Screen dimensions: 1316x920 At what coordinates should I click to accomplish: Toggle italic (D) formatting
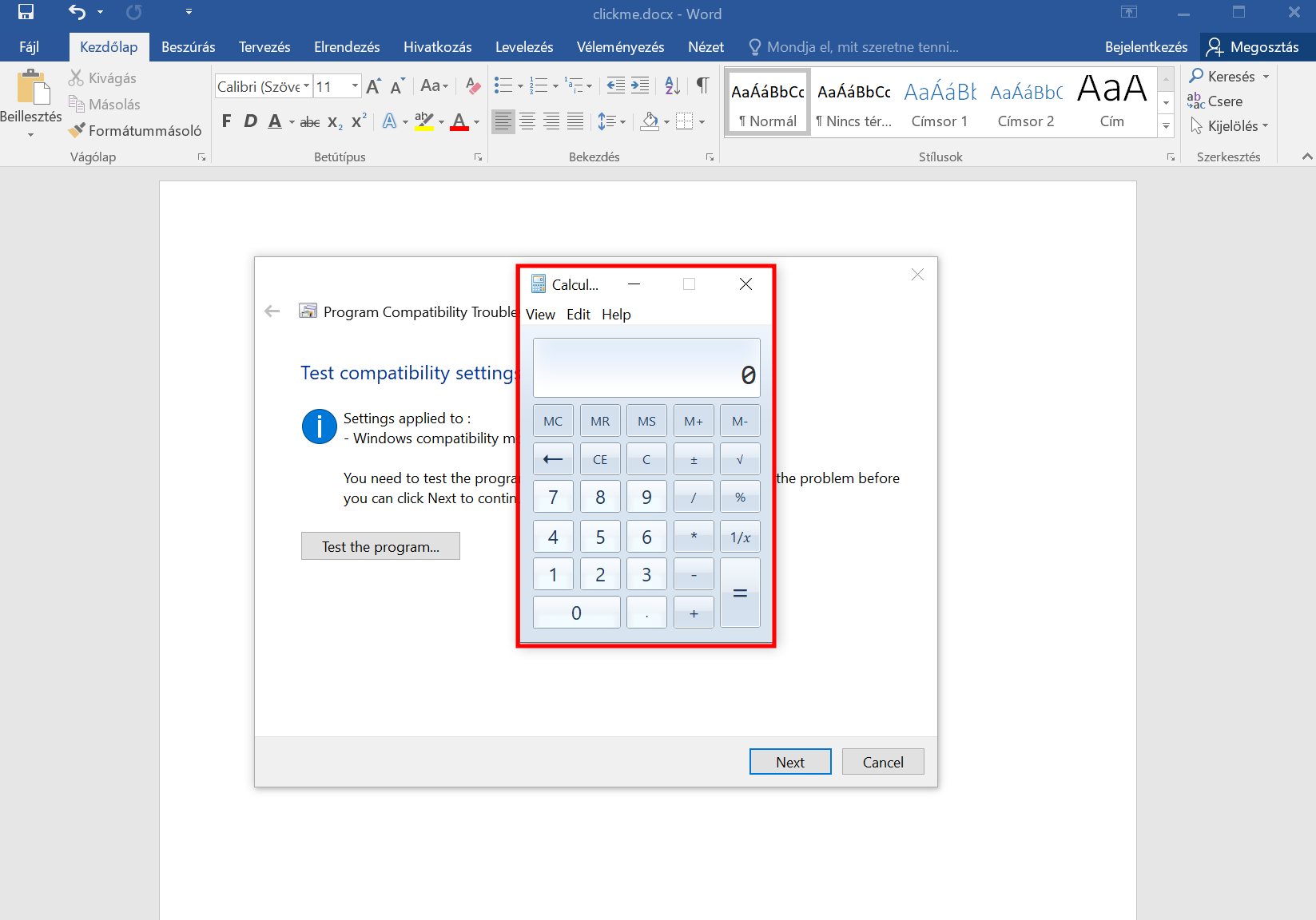pyautogui.click(x=250, y=121)
